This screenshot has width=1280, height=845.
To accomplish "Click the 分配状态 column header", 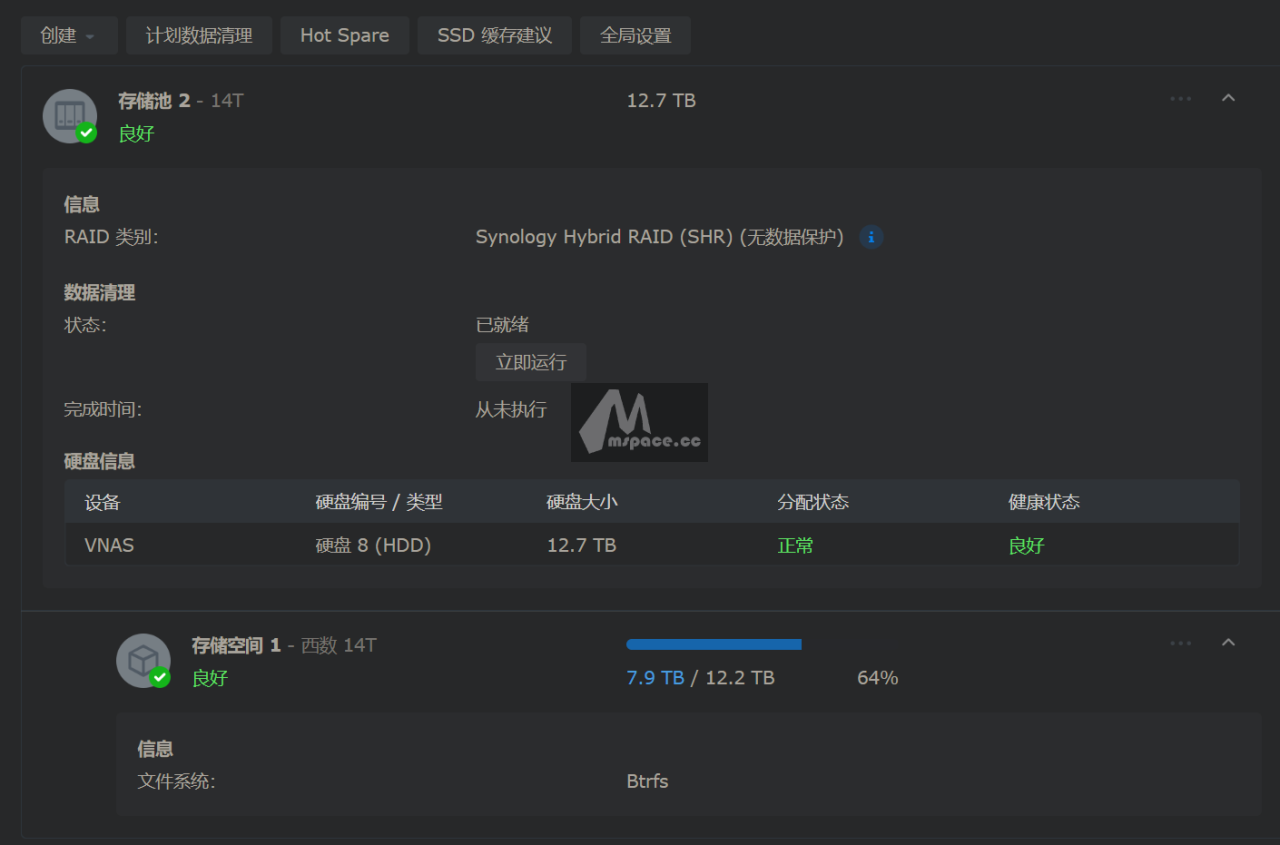I will pyautogui.click(x=813, y=502).
